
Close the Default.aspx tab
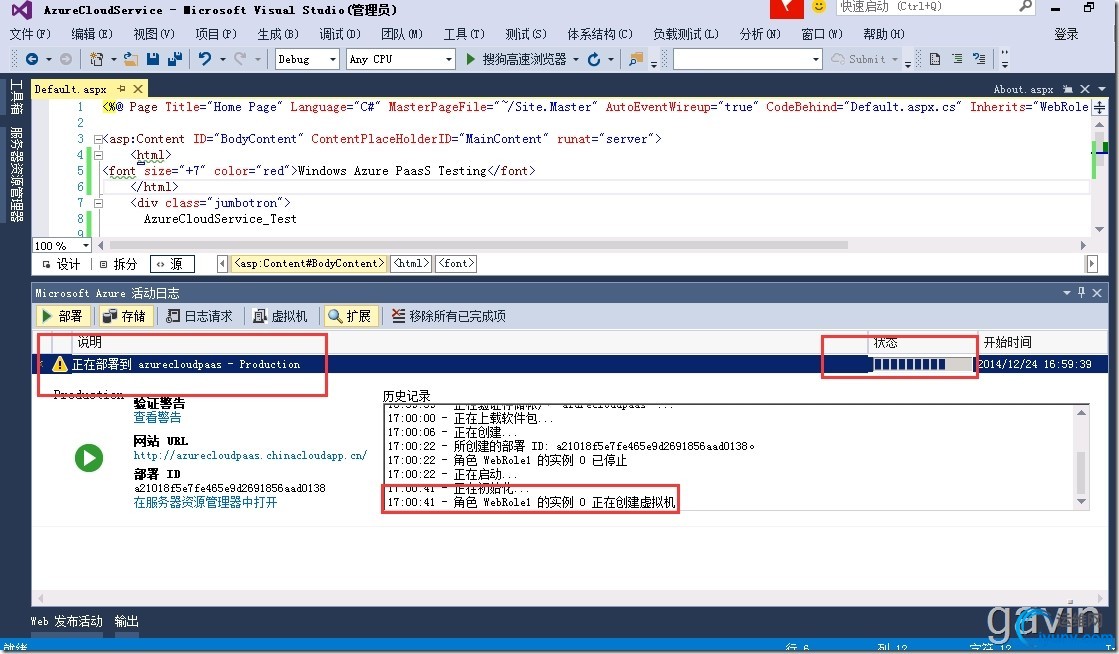point(138,89)
